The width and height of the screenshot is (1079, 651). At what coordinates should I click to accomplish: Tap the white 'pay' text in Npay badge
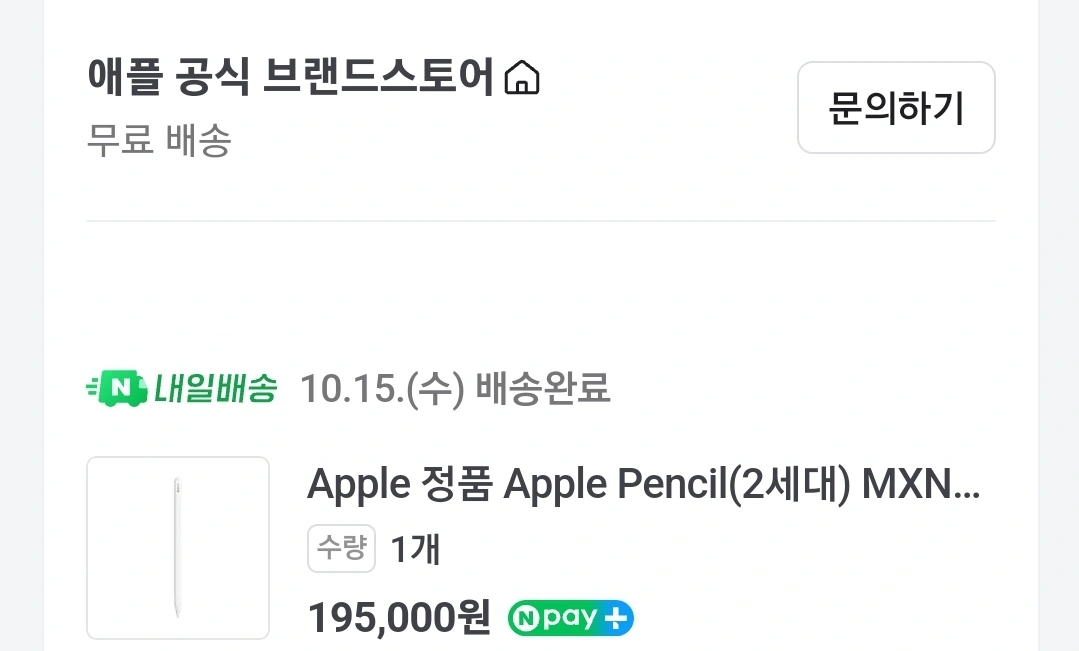[569, 619]
